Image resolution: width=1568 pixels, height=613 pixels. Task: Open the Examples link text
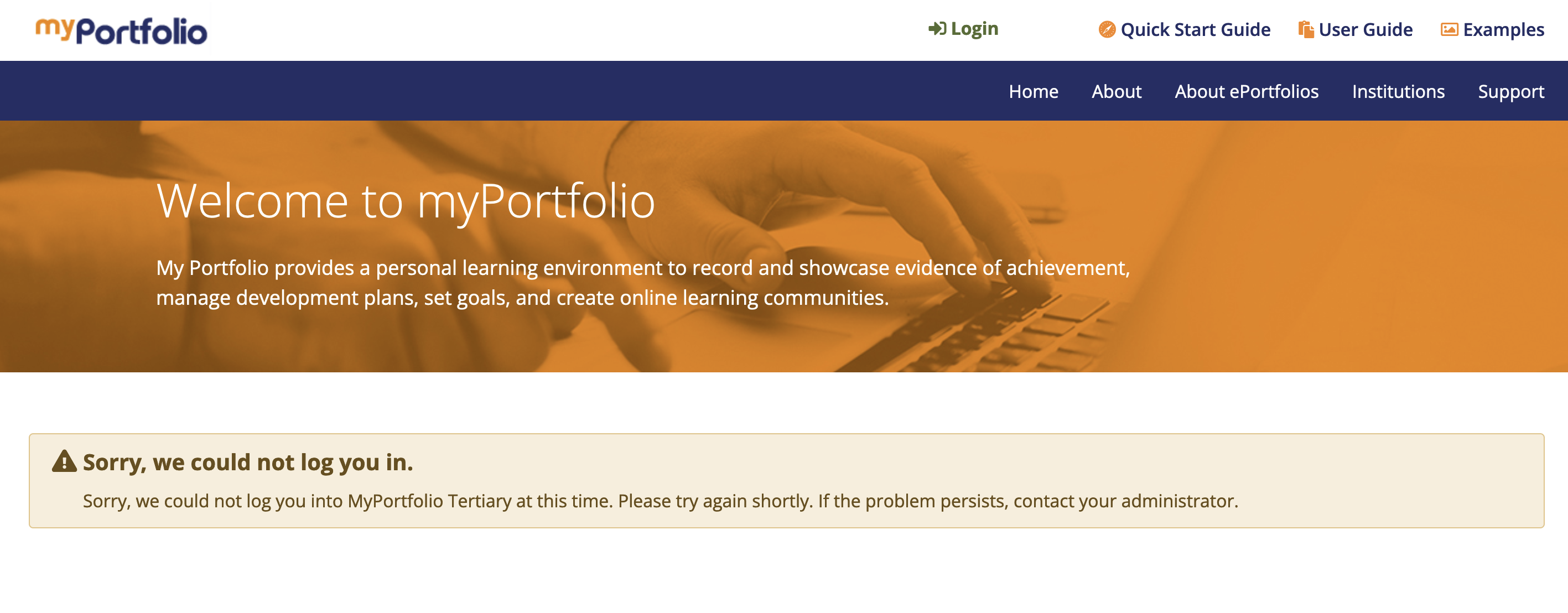pyautogui.click(x=1503, y=29)
